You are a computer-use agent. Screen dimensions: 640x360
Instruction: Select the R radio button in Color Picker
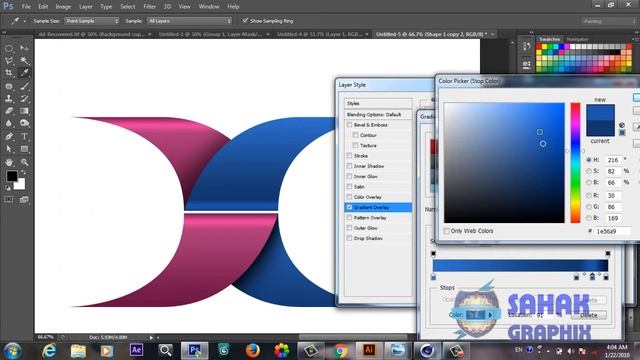[x=589, y=196]
